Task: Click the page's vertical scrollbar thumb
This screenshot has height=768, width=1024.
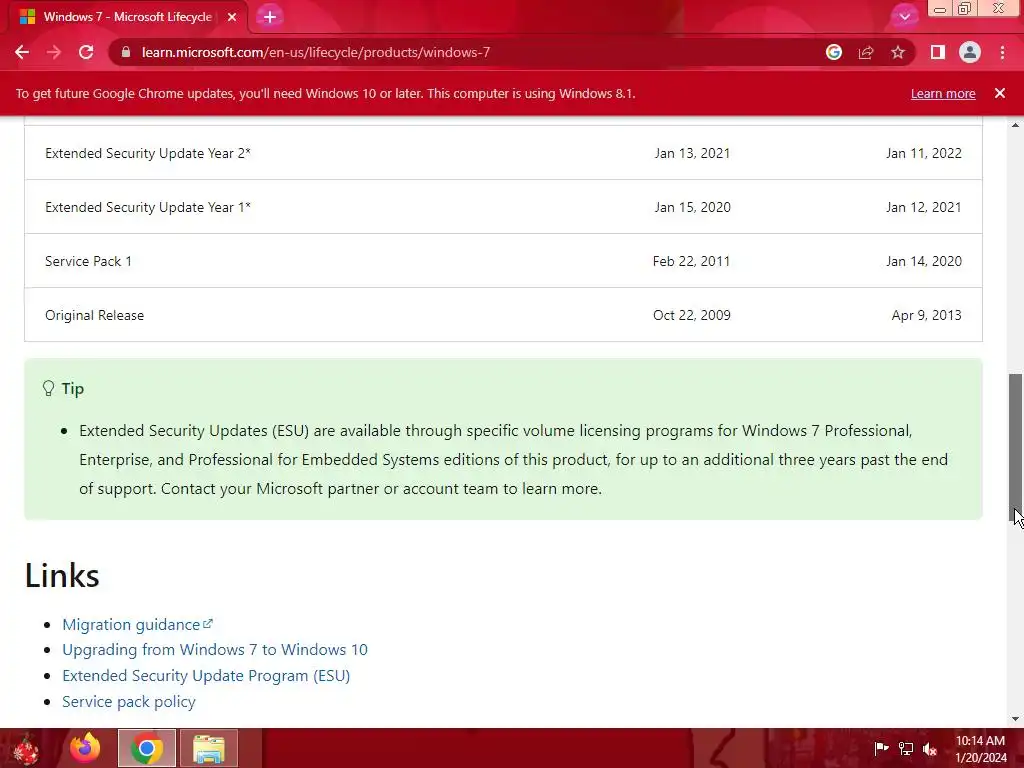Action: point(1016,447)
